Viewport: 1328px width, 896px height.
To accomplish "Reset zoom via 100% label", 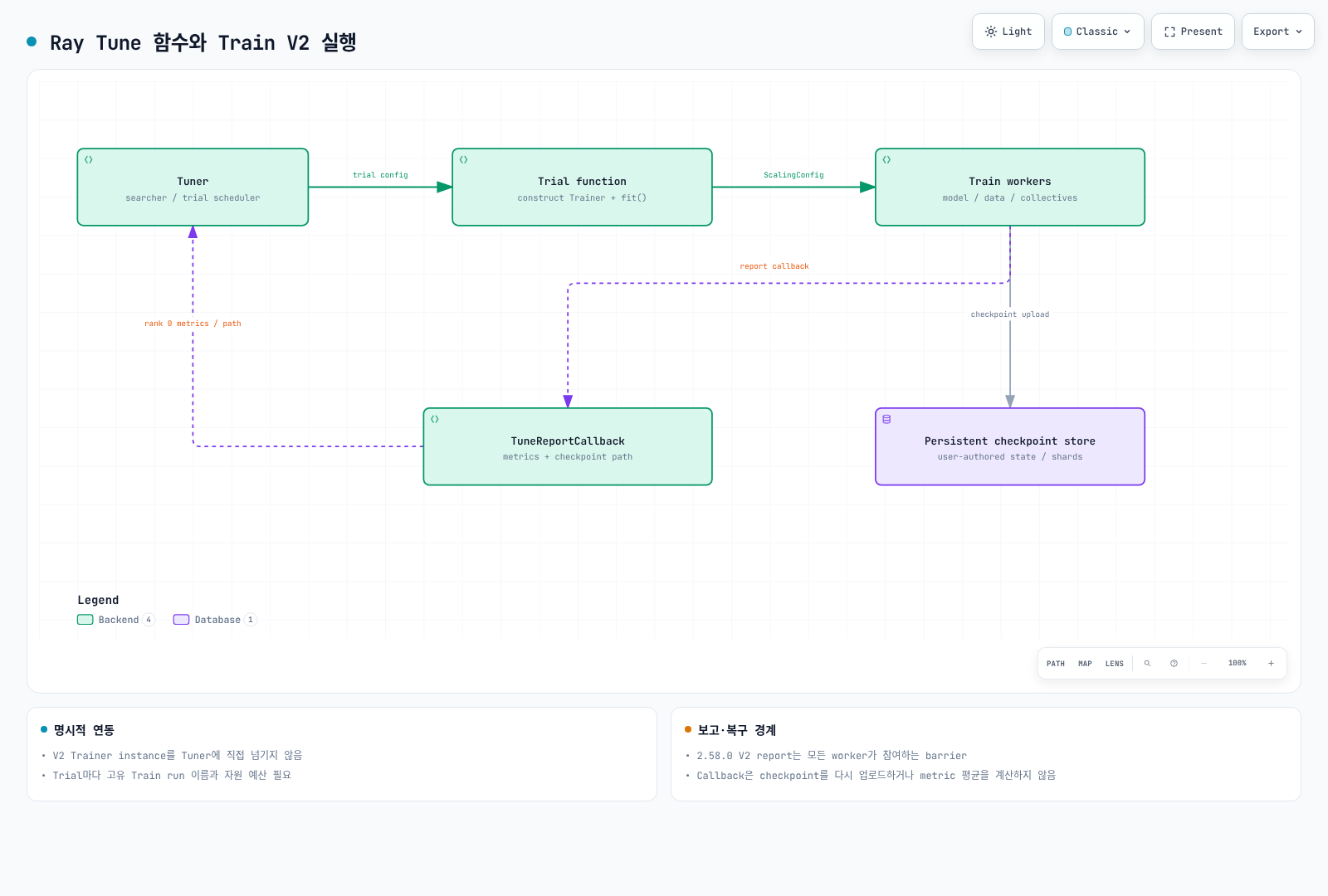I will (1238, 664).
